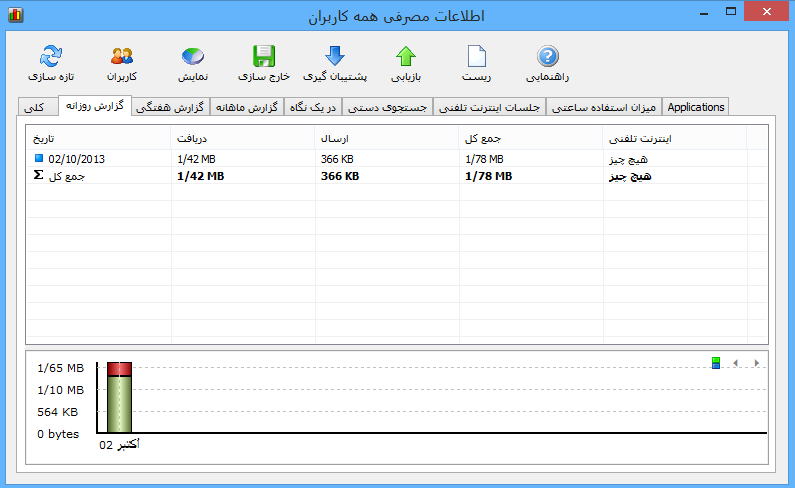
Task: Click the اکتبر 02 bar in the chart
Action: click(x=120, y=398)
